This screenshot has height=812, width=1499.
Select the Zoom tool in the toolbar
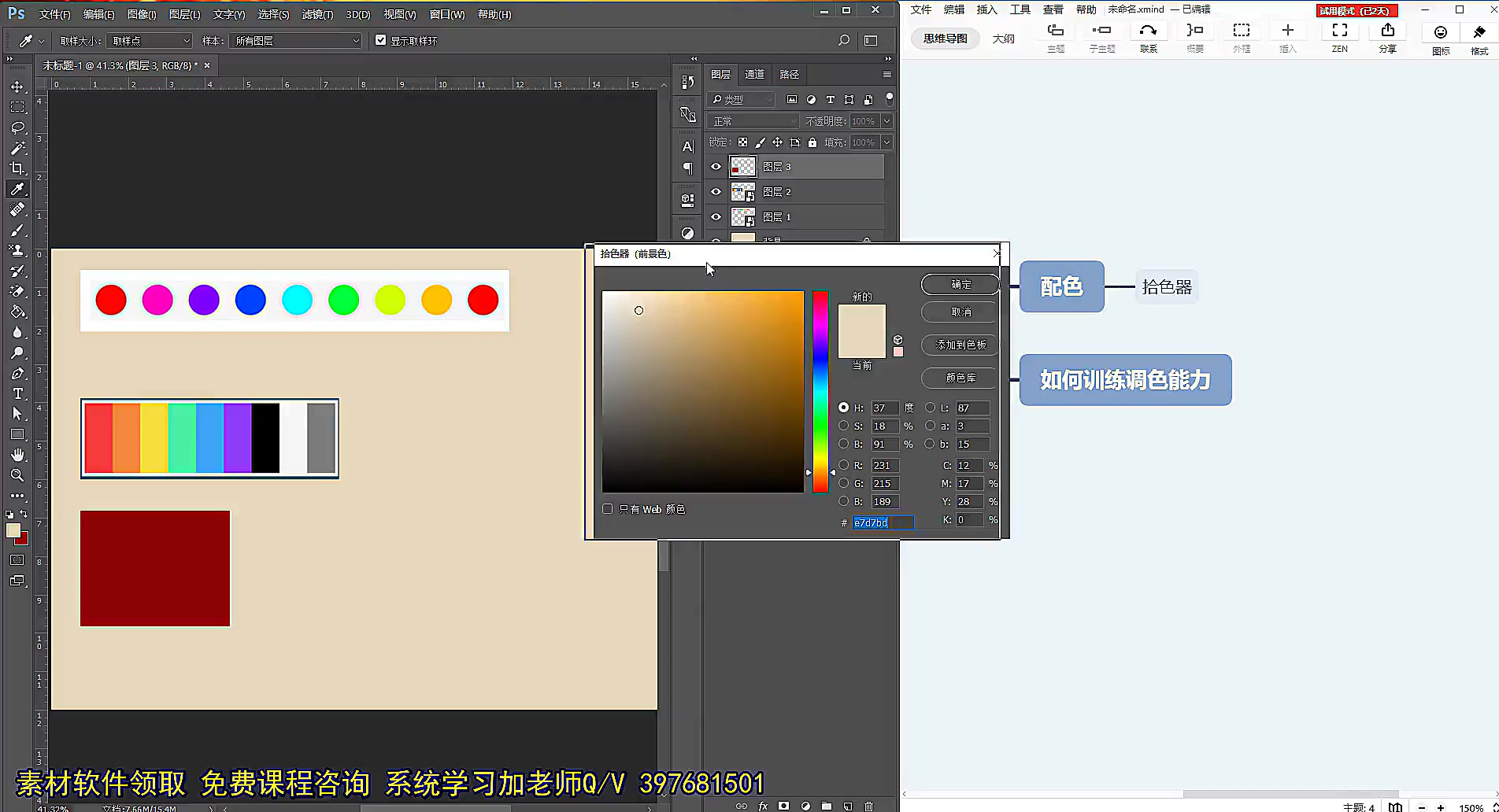point(17,475)
